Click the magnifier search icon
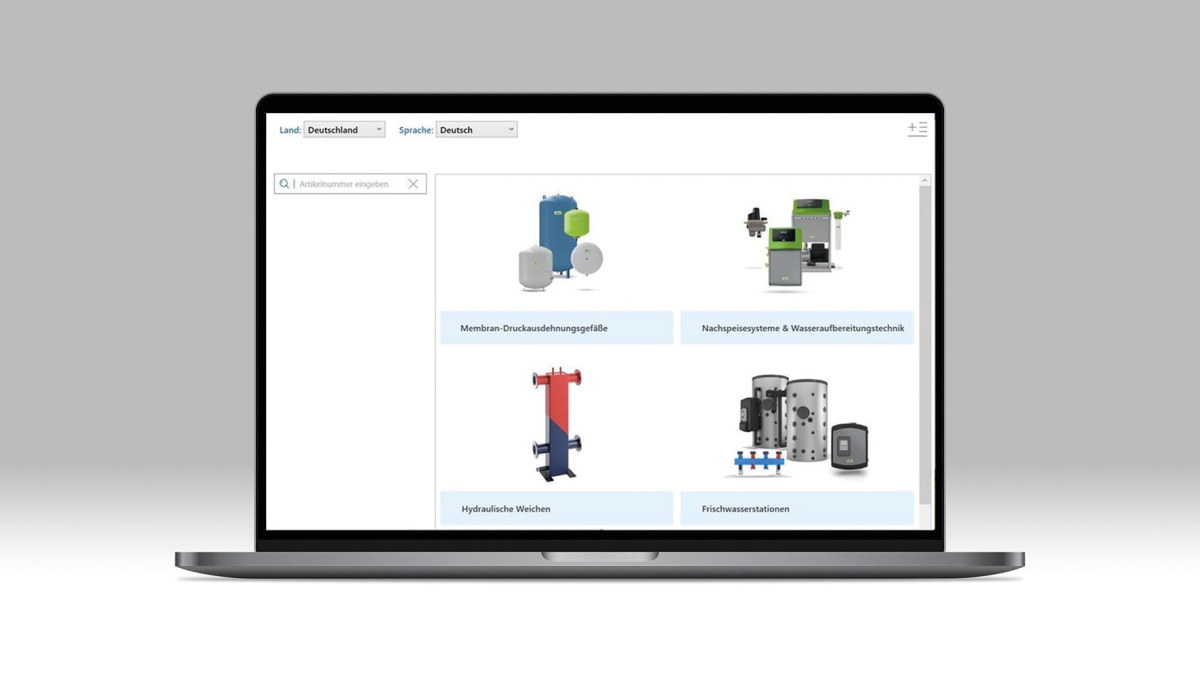Screen dimensions: 1200x675 (x=284, y=184)
